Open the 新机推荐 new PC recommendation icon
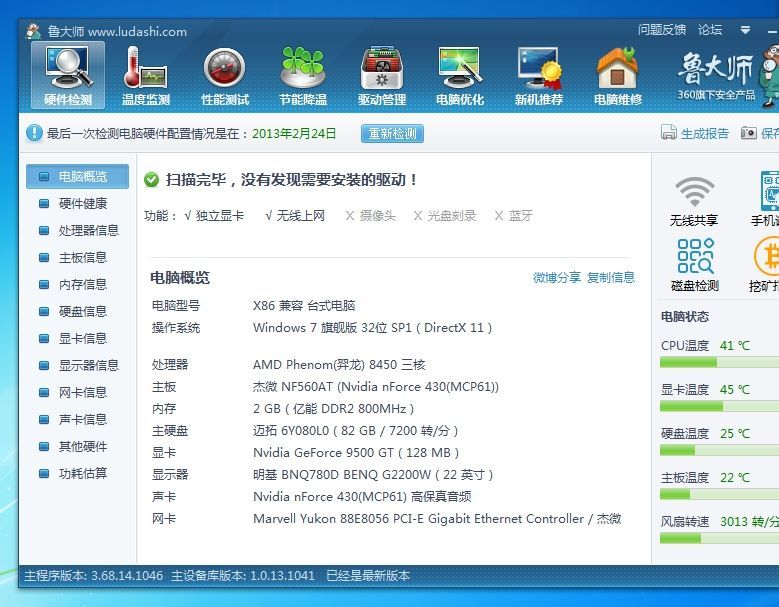This screenshot has width=779, height=607. point(539,76)
